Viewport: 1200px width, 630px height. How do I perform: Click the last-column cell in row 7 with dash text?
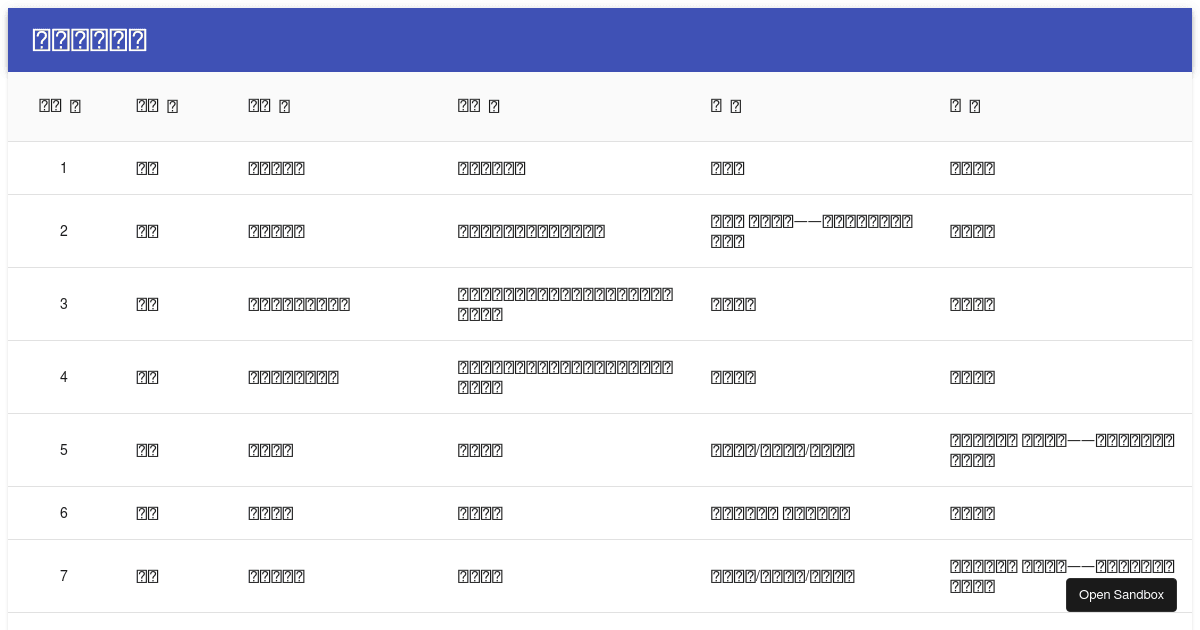pos(1062,576)
